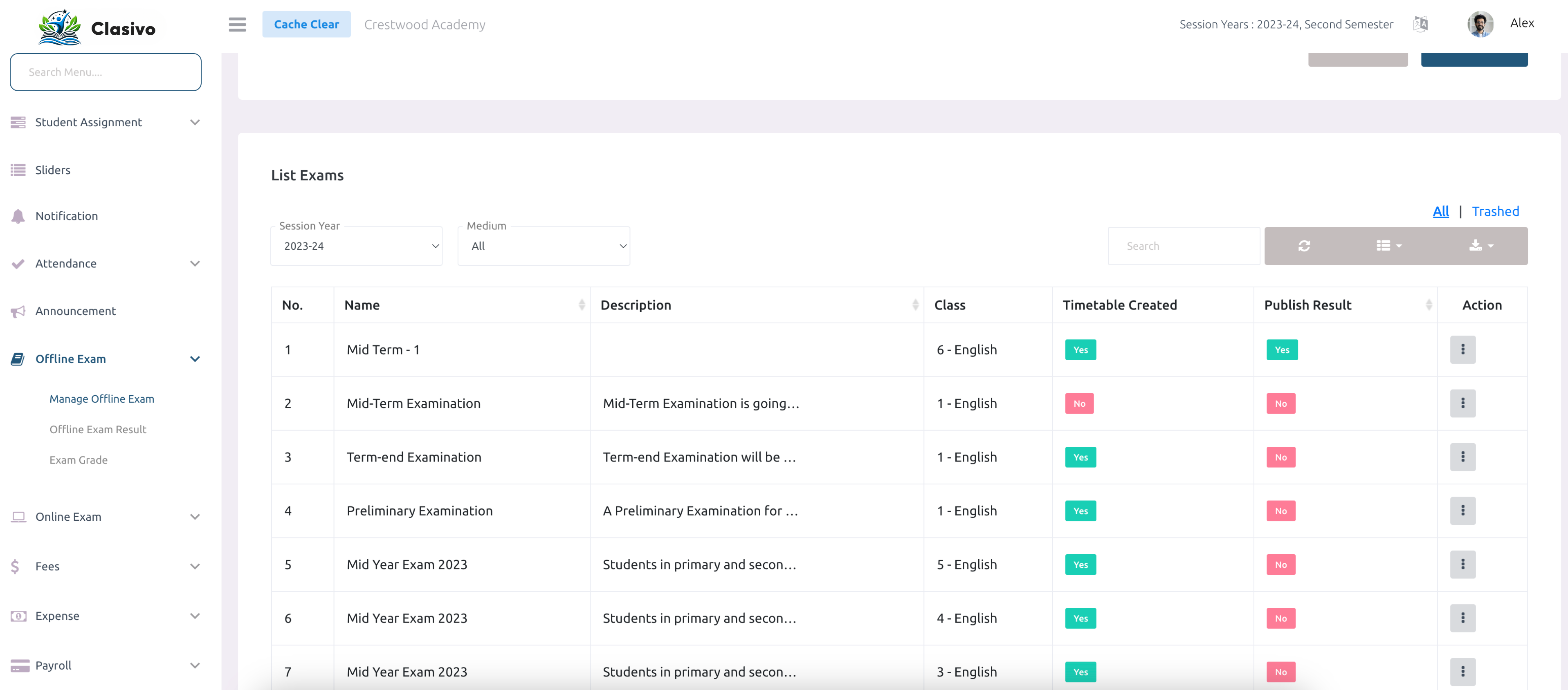Click Timetable Created No badge for Mid-Term Examination
Viewport: 1568px width, 690px height.
coord(1078,403)
